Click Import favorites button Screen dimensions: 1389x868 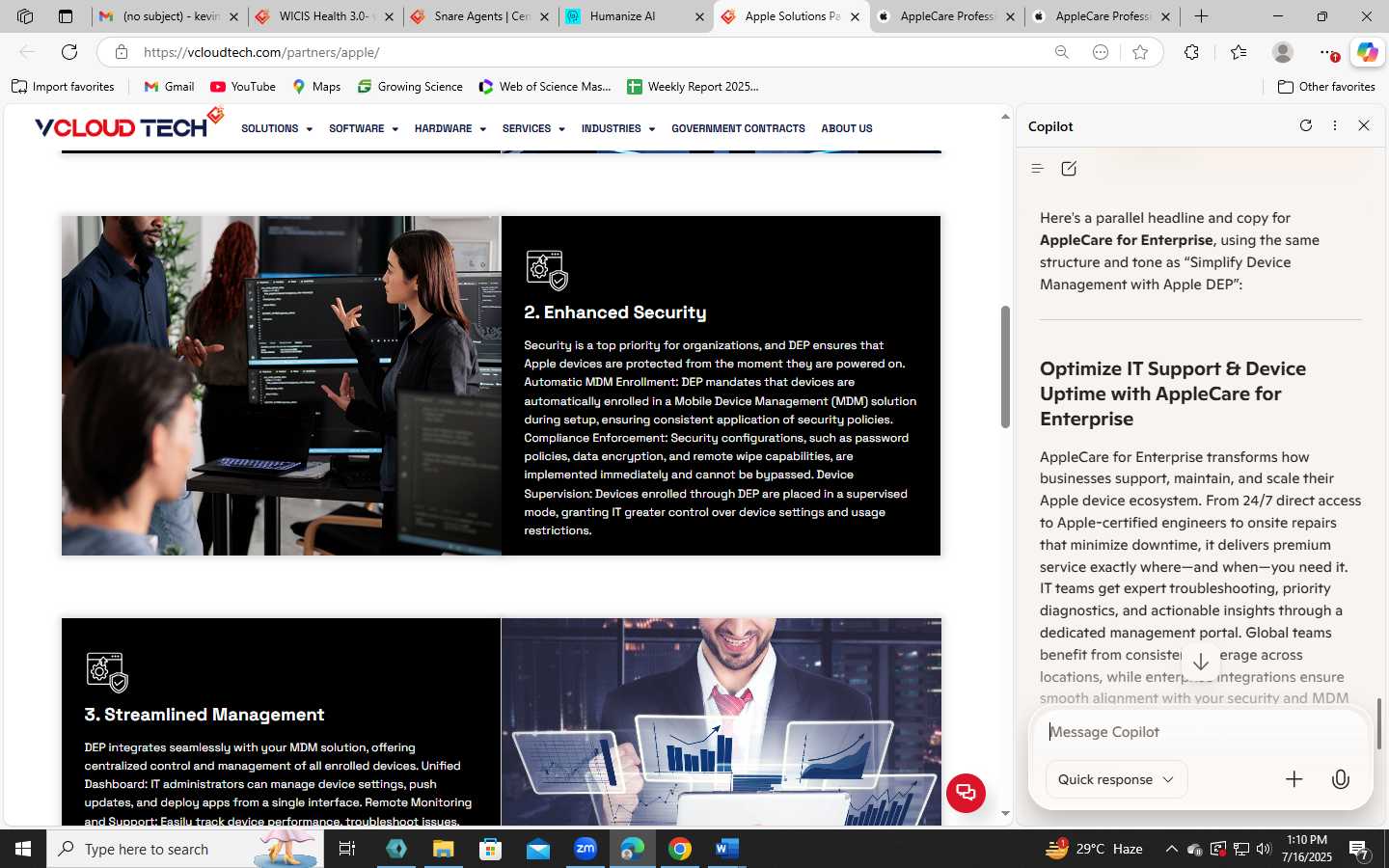[63, 87]
